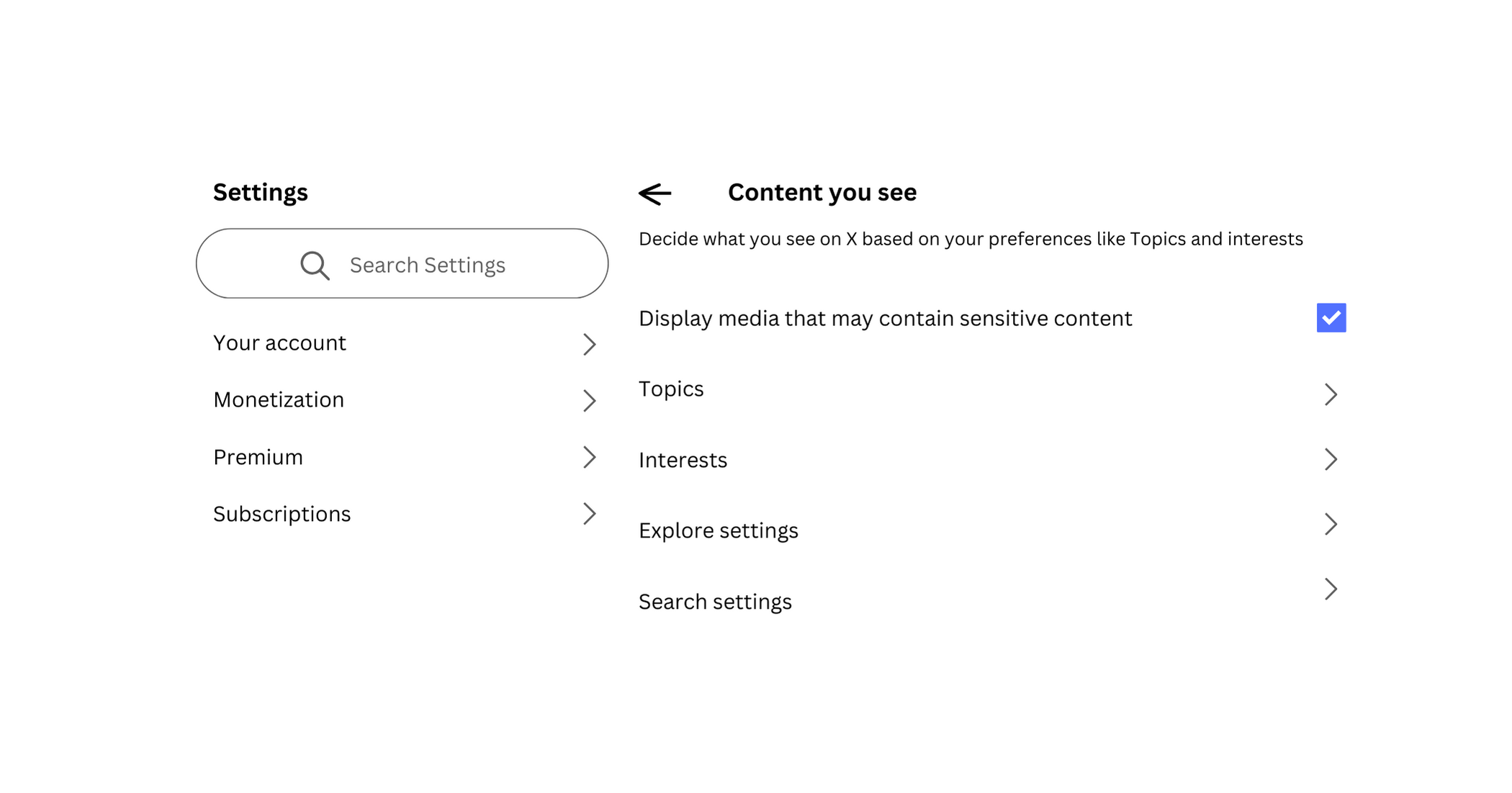Expand Your account chevron arrow
Viewport: 1512px width, 793px height.
click(x=589, y=344)
